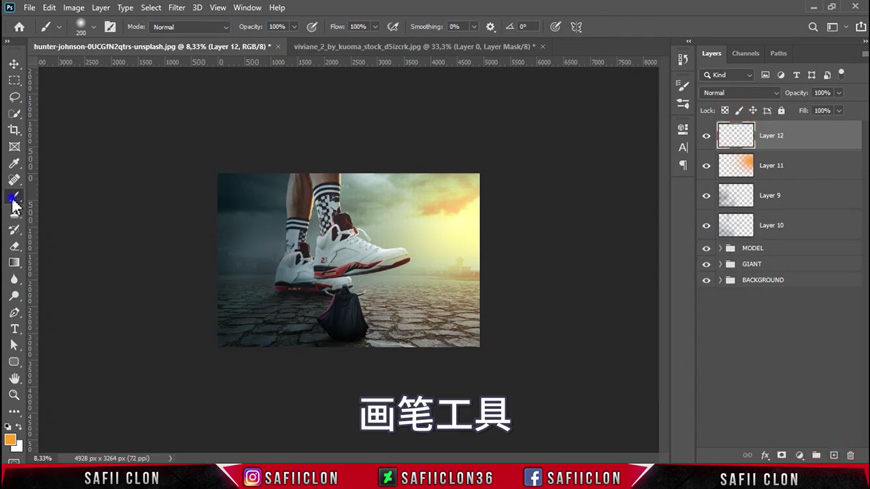Open the Image menu
The width and height of the screenshot is (870, 489).
pyautogui.click(x=73, y=8)
